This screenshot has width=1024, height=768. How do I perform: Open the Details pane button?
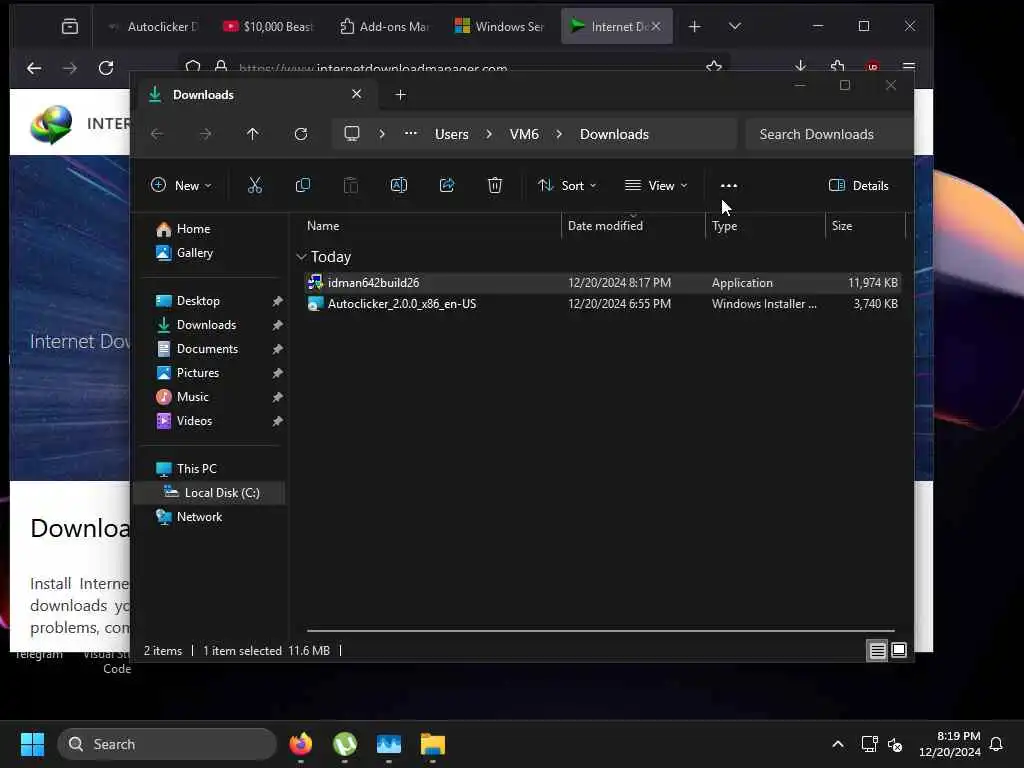point(858,185)
